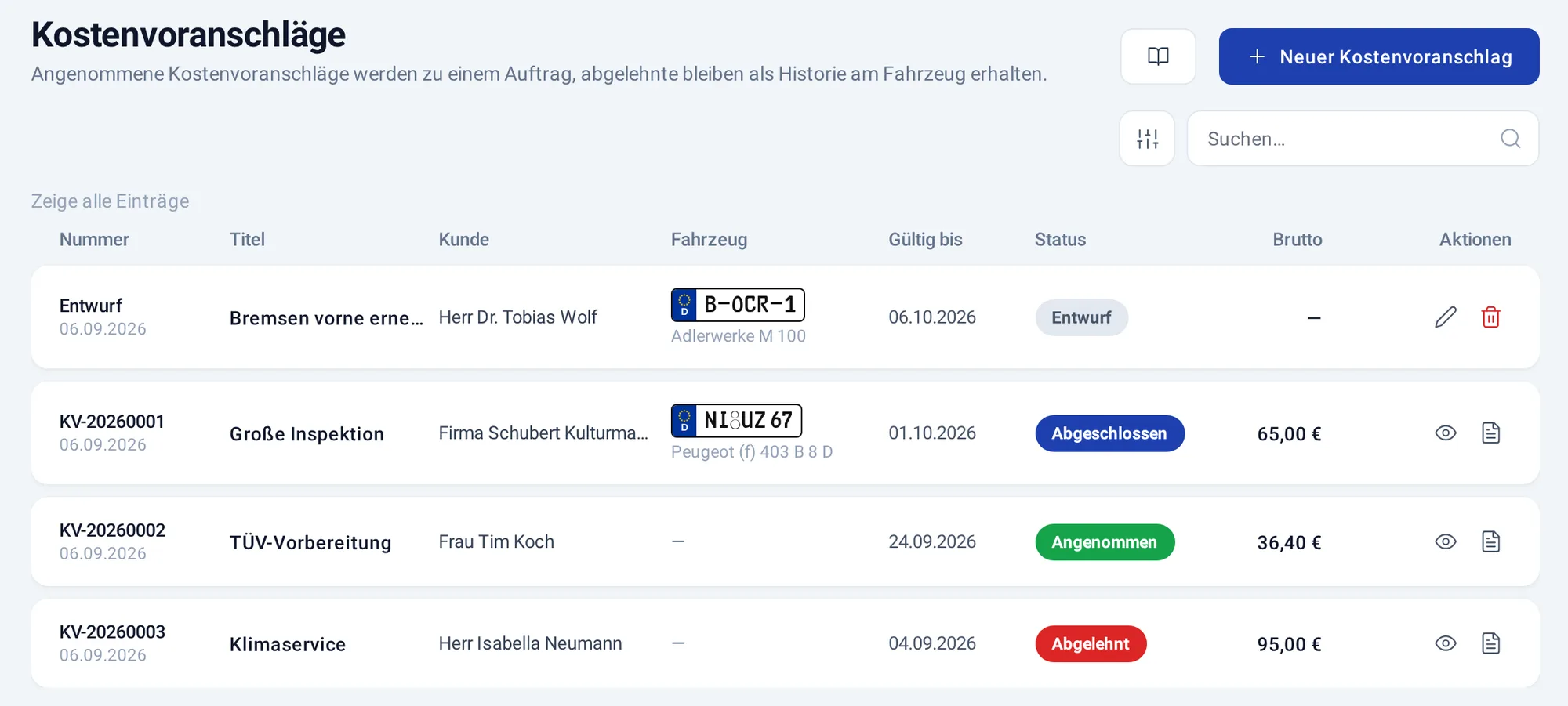Open the book guide icon button
The image size is (1568, 706).
click(x=1158, y=56)
